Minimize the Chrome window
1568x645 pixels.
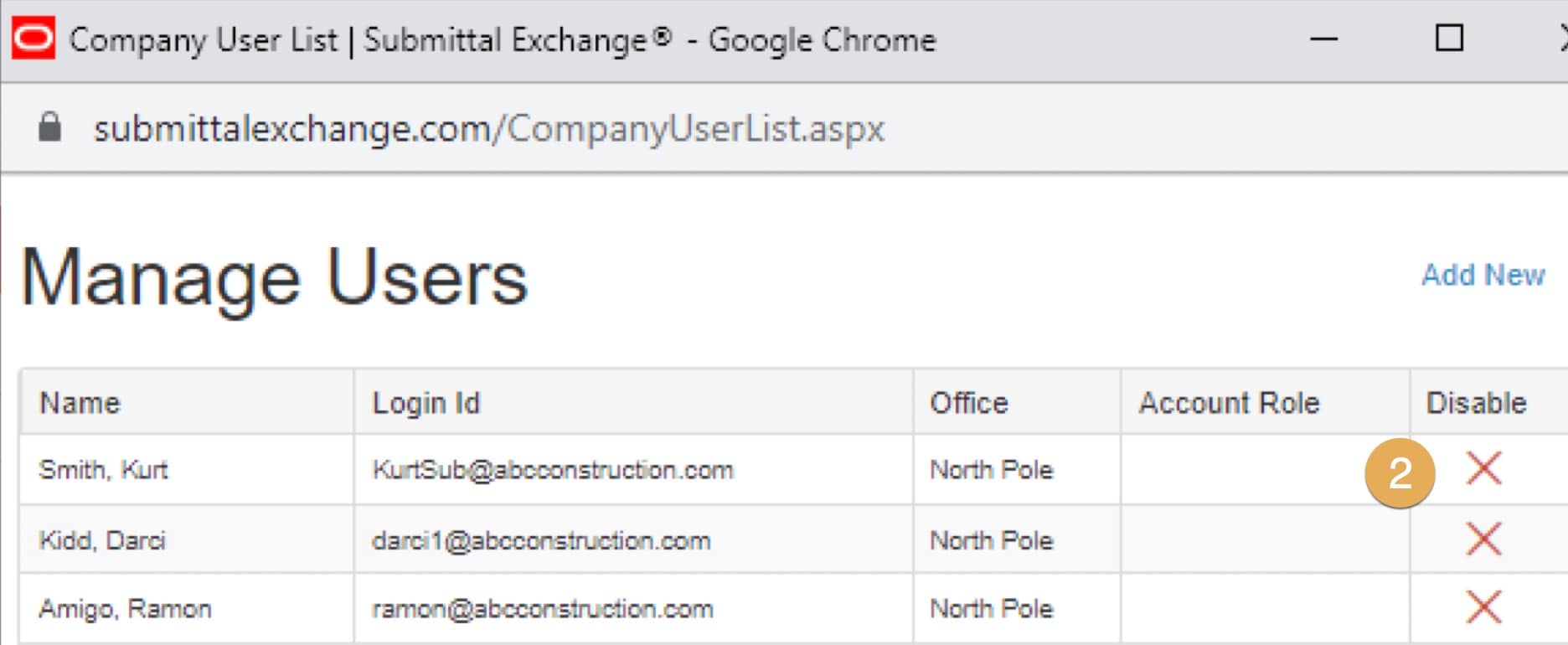(x=1323, y=39)
